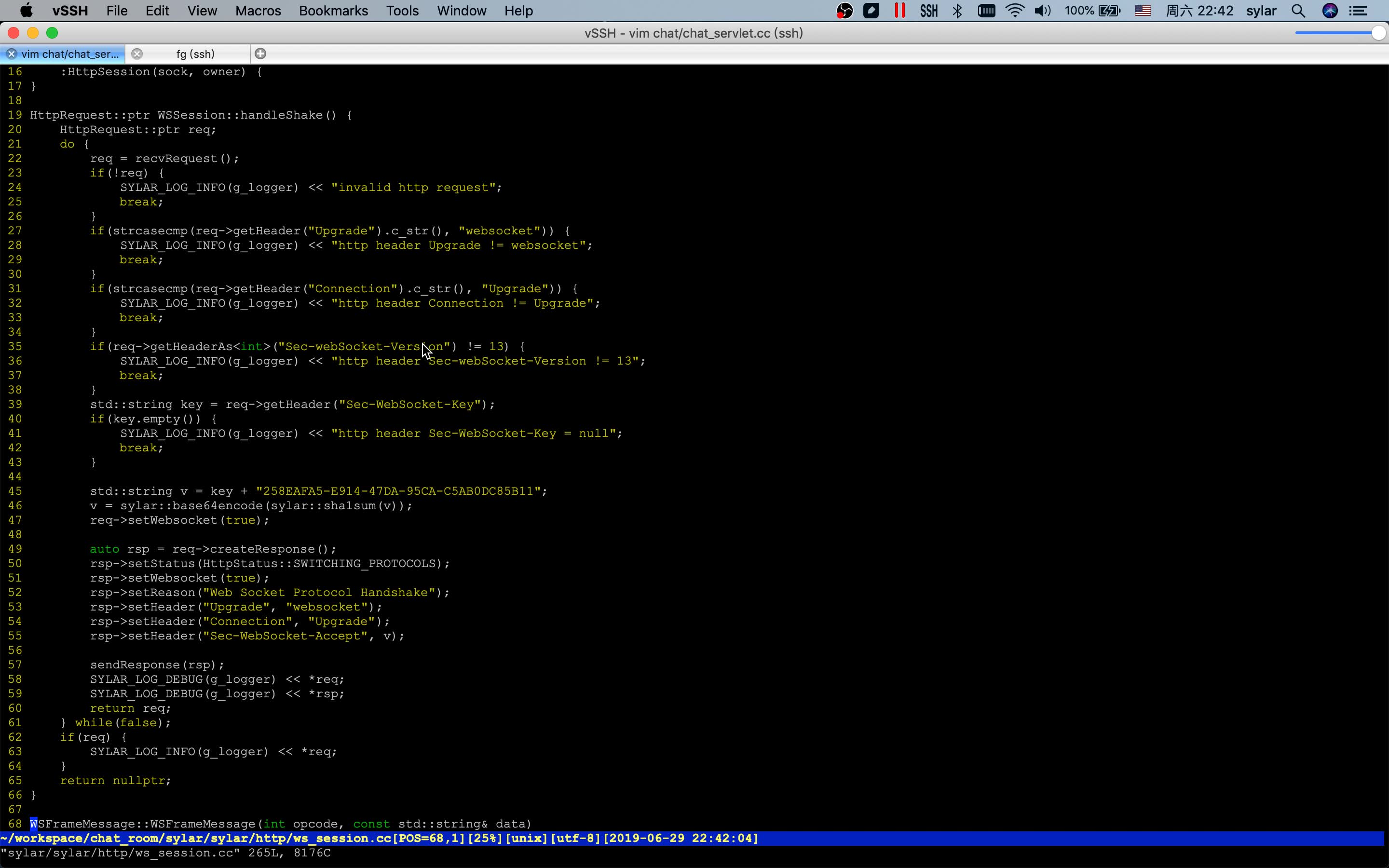Switch to the fg (ssh) tab
The width and height of the screenshot is (1389, 868).
coord(195,54)
